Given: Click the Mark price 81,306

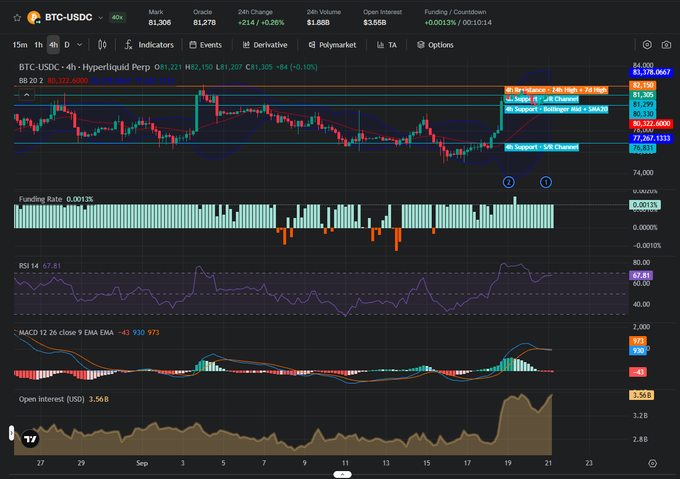Looking at the screenshot, I should coord(160,23).
